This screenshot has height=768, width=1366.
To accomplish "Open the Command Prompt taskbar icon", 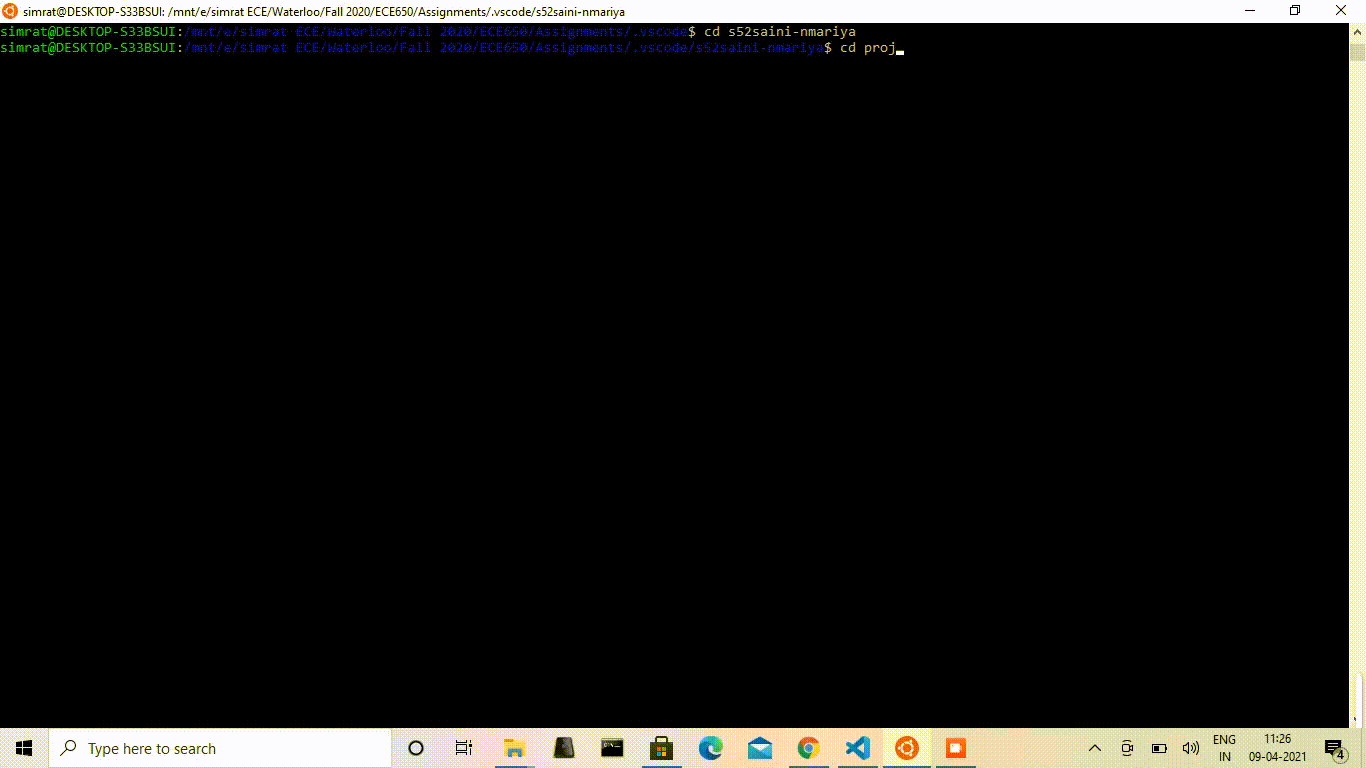I will [x=613, y=748].
